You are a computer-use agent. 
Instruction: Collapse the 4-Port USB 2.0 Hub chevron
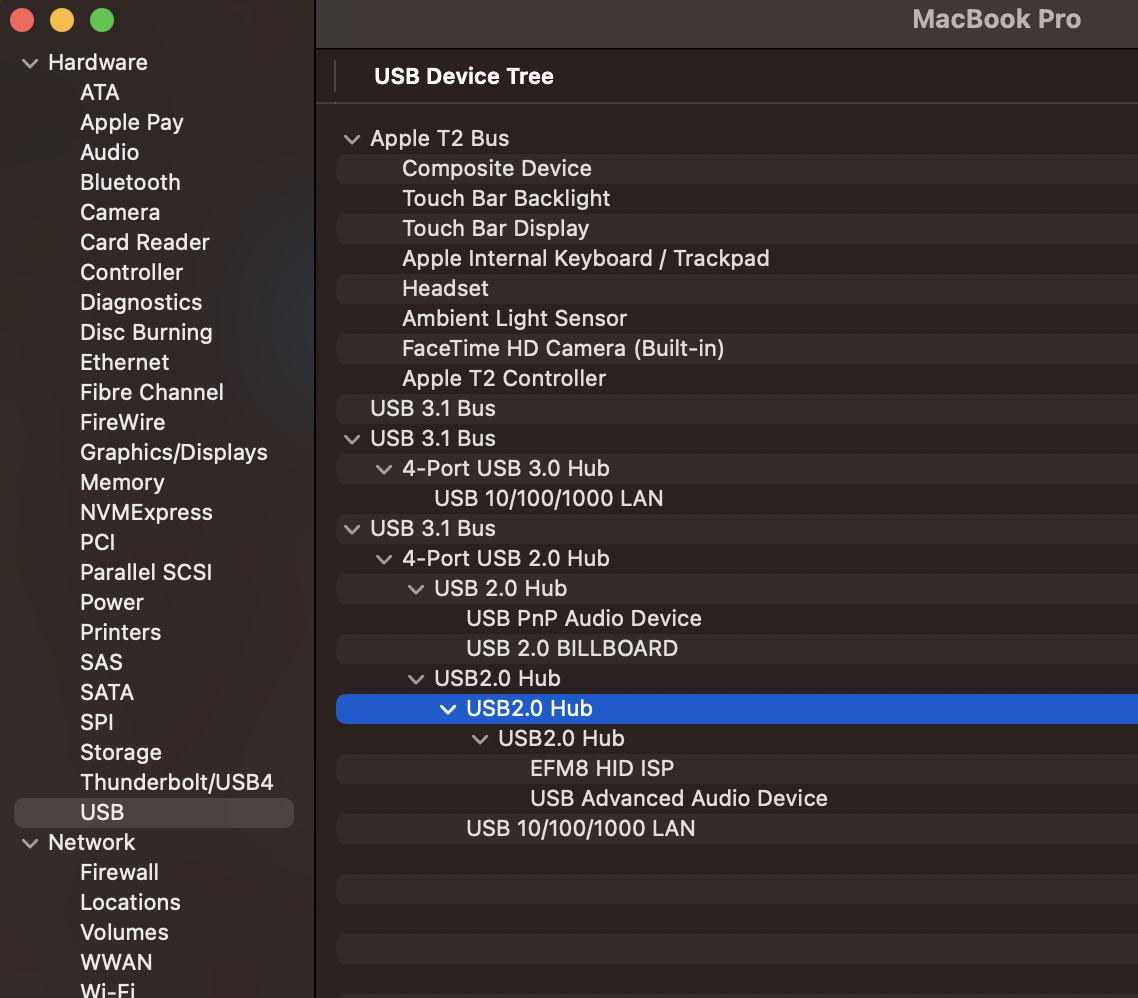click(x=384, y=559)
